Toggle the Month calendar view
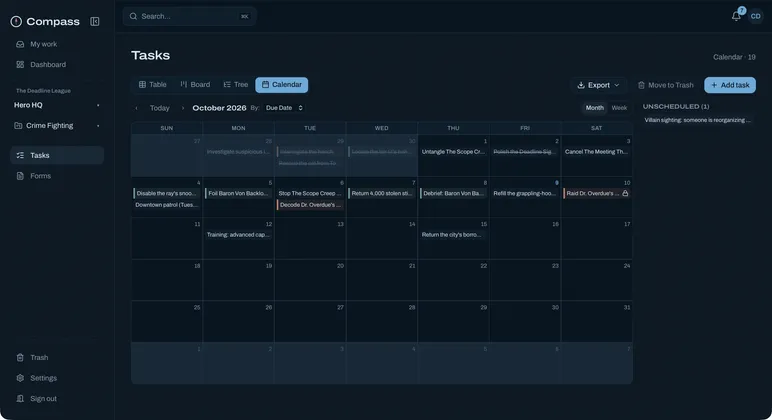Image resolution: width=772 pixels, height=420 pixels. 594,108
